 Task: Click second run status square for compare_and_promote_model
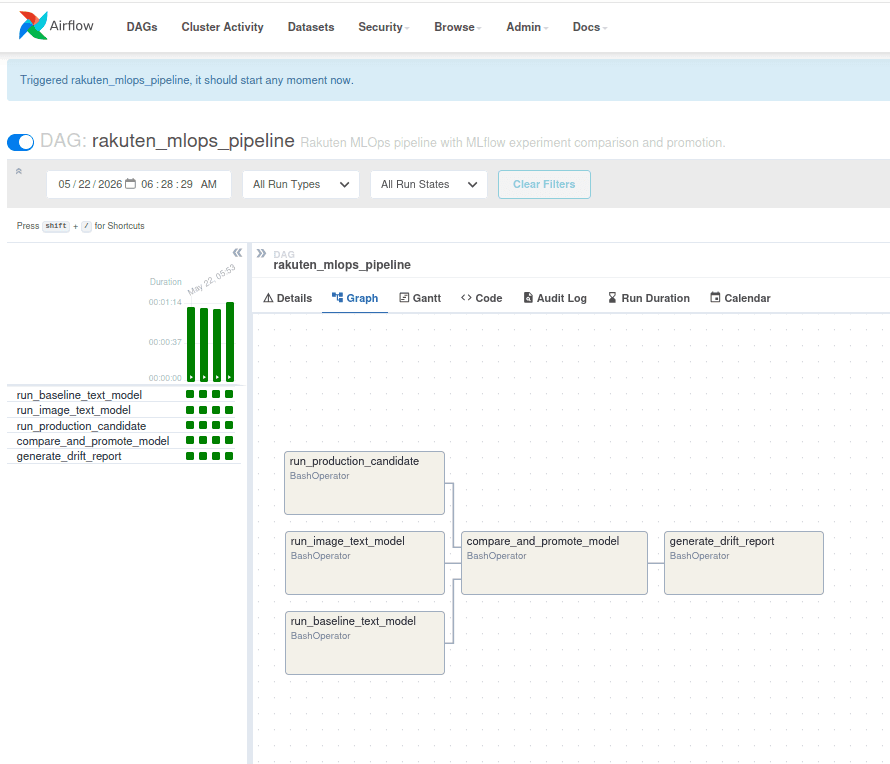pyautogui.click(x=203, y=440)
